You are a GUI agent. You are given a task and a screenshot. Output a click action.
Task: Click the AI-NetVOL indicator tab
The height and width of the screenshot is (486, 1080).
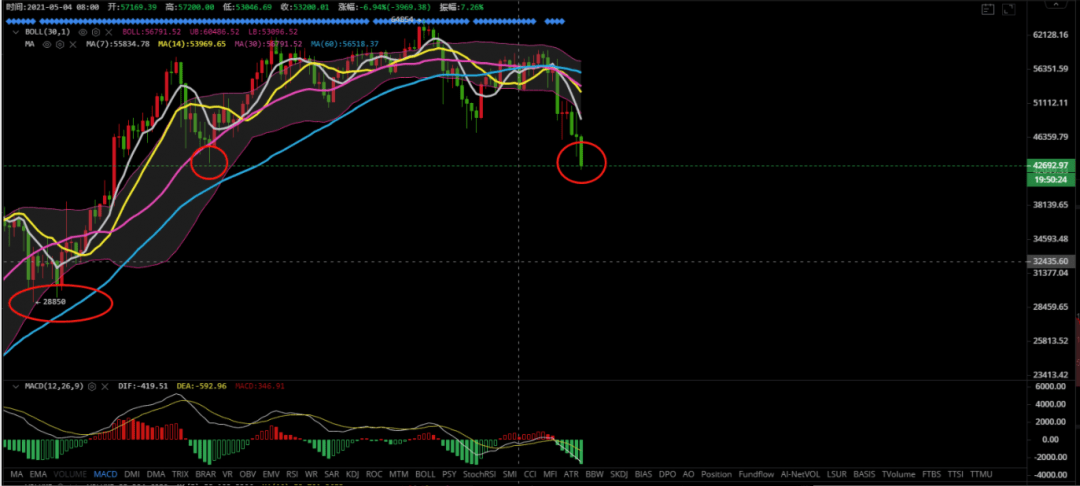[800, 474]
